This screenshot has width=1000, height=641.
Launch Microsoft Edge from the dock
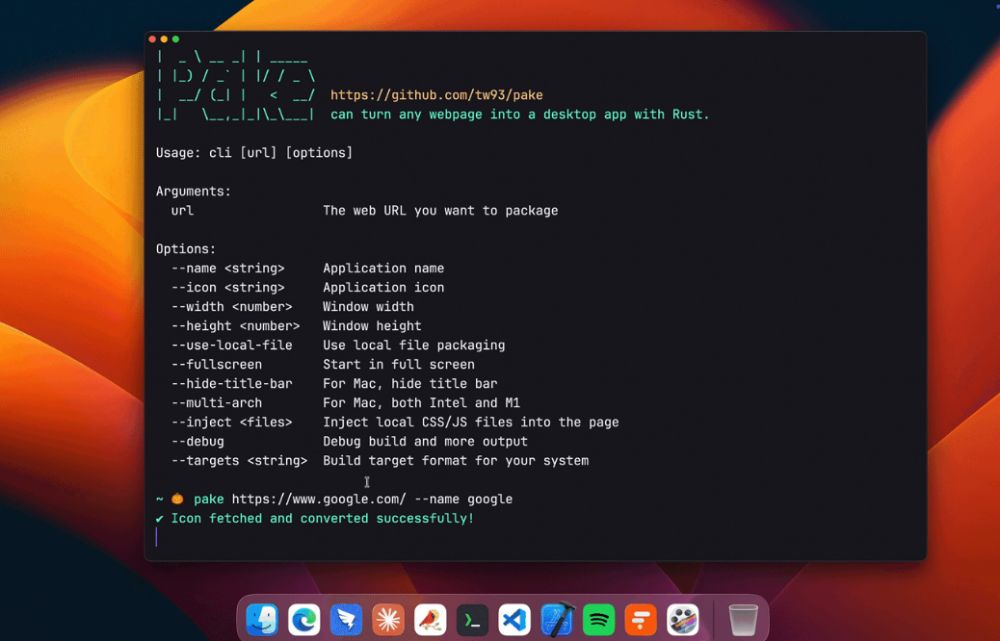click(304, 619)
